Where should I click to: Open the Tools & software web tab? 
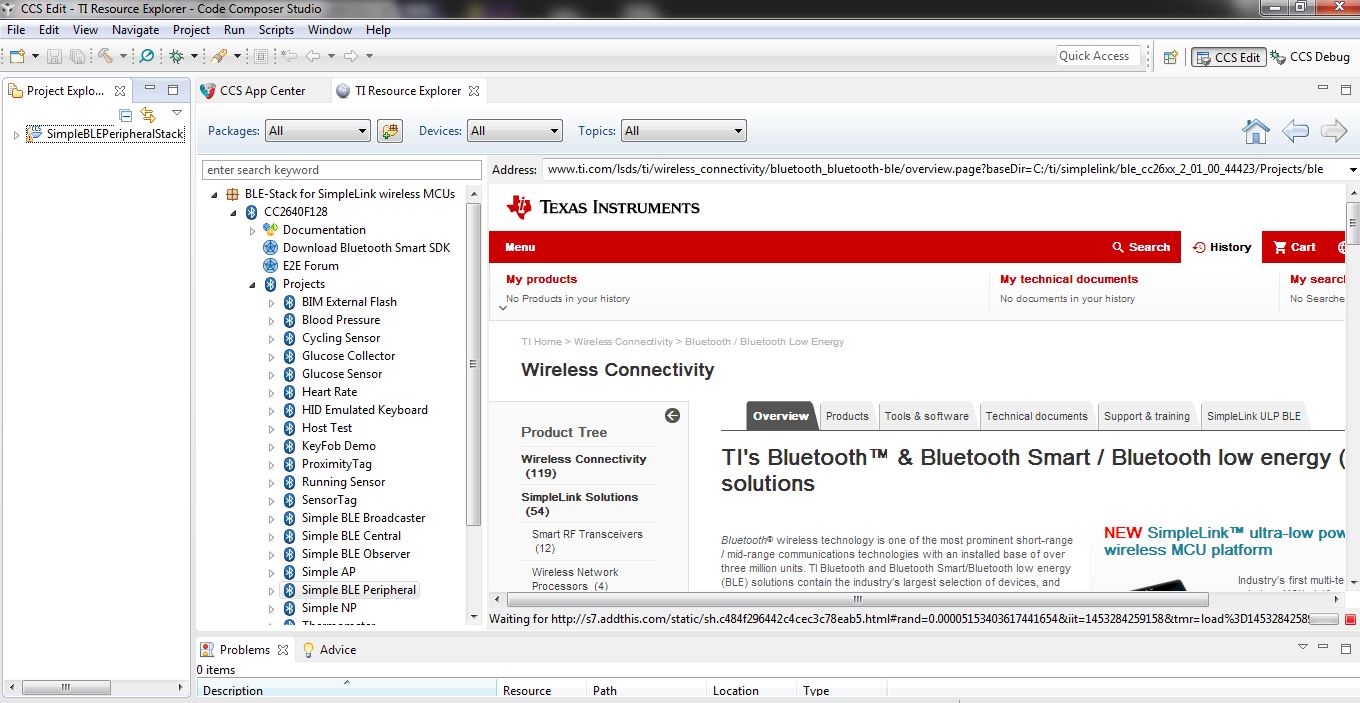[x=926, y=416]
